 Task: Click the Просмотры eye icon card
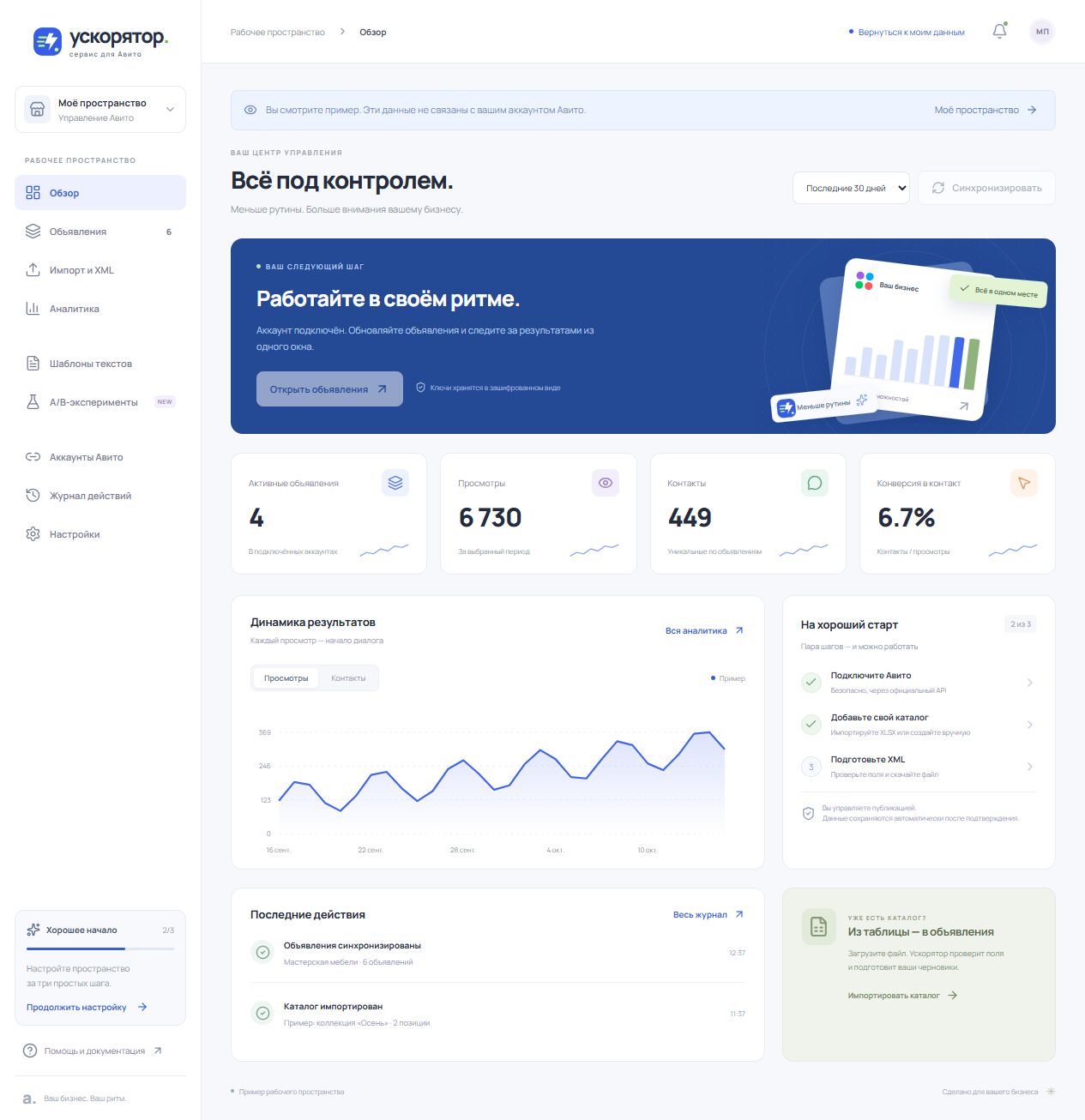click(606, 483)
